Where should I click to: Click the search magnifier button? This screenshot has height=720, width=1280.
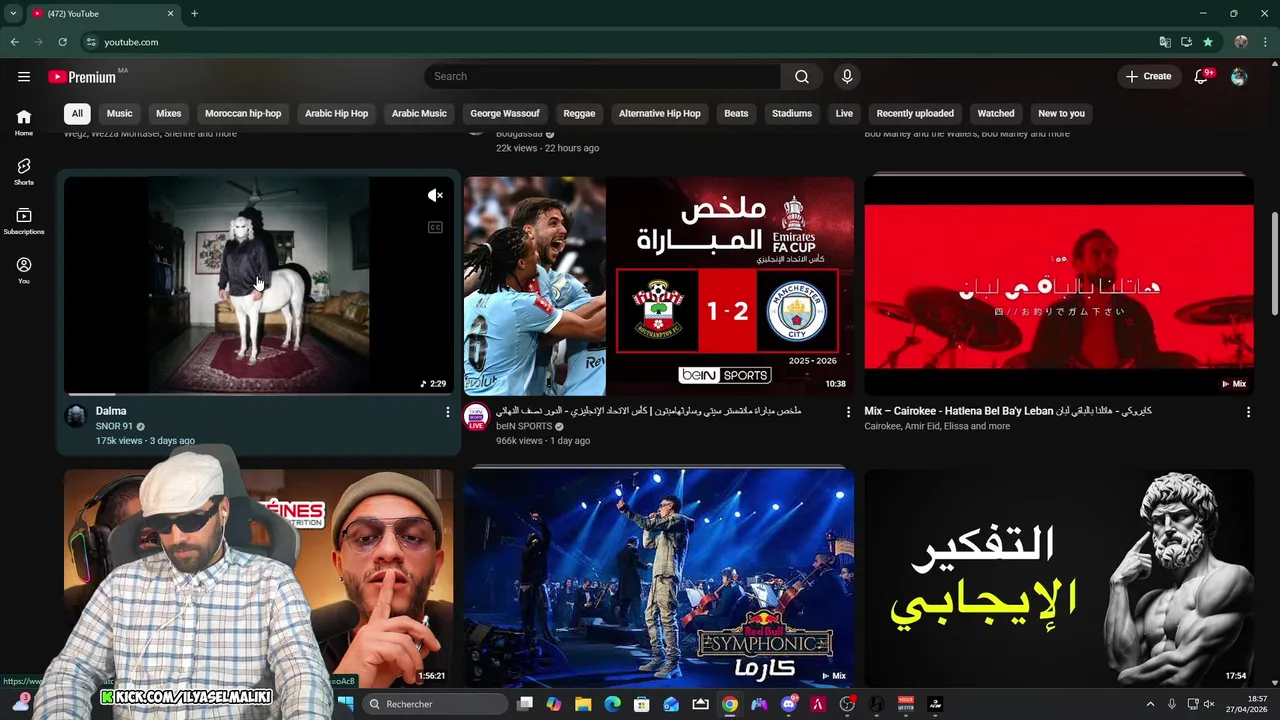point(802,76)
